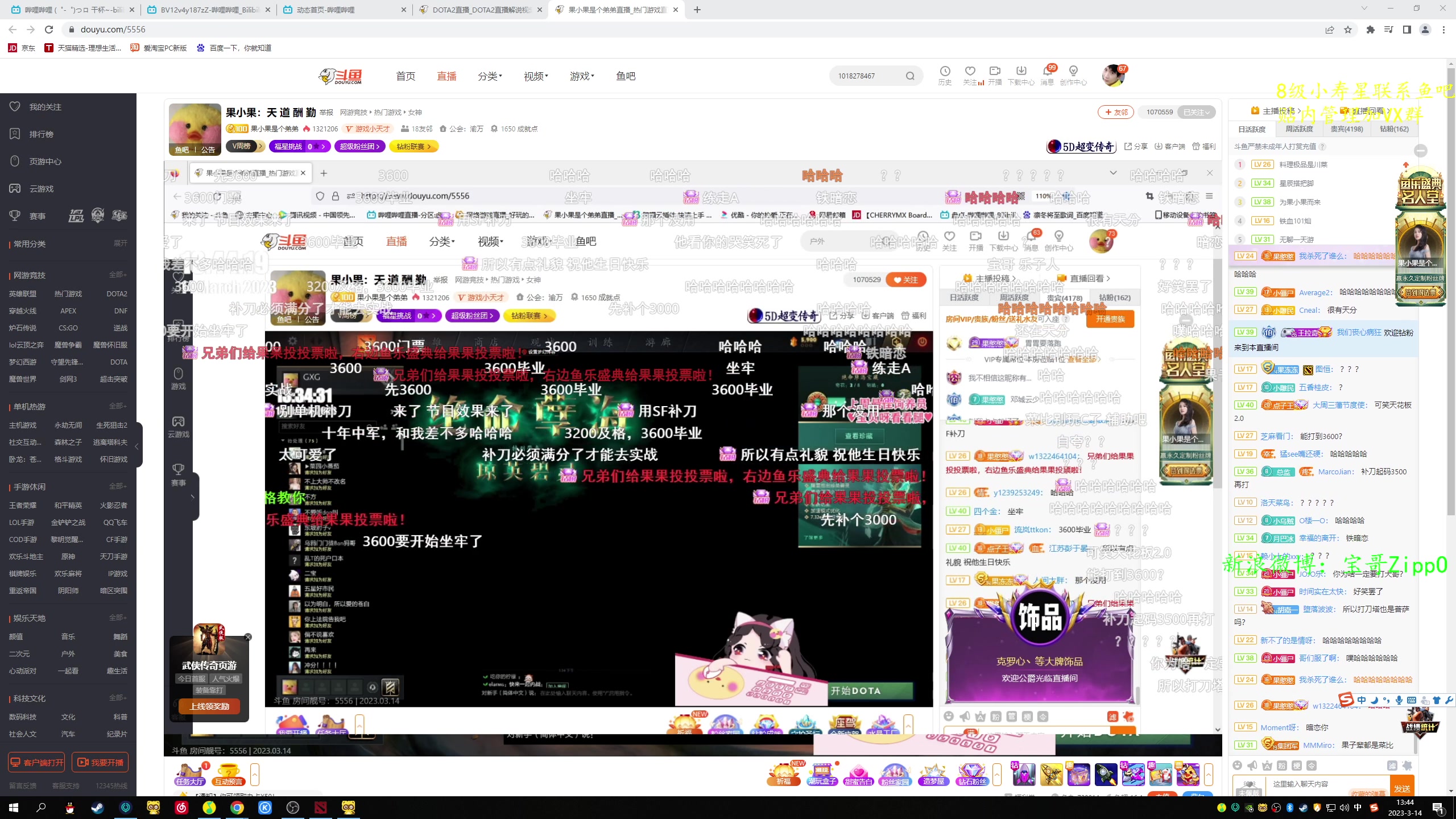
Task: Click the Douyu logo in the header
Action: (x=341, y=76)
